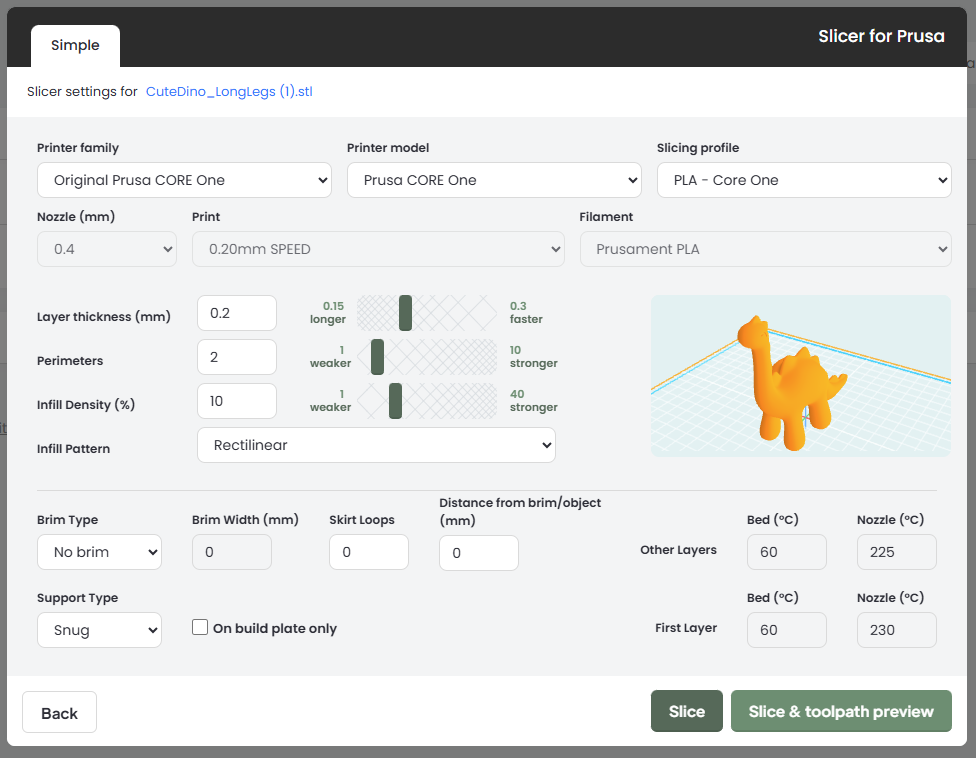Click the Skirt Loops input field

tap(368, 552)
